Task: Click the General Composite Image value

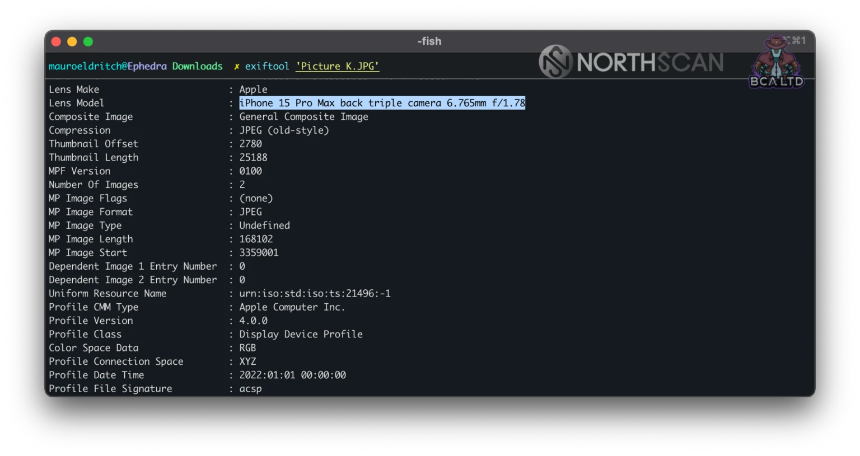Action: pos(304,116)
